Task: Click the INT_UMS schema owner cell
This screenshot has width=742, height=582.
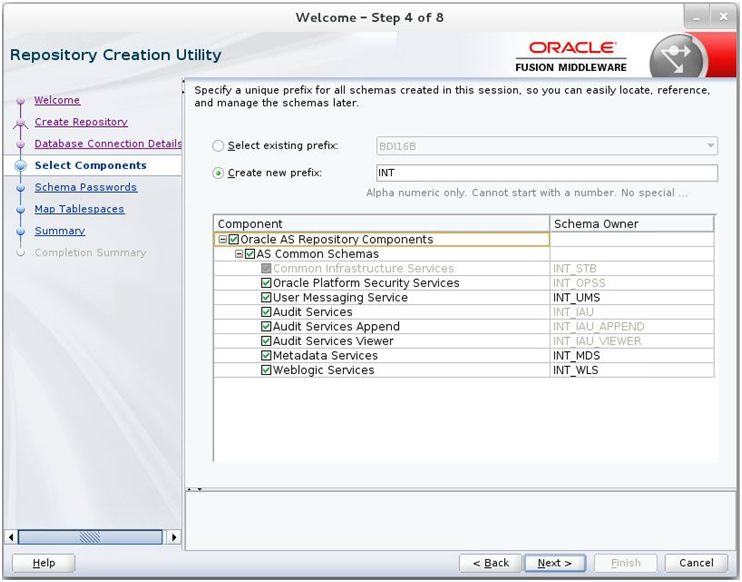Action: [632, 298]
